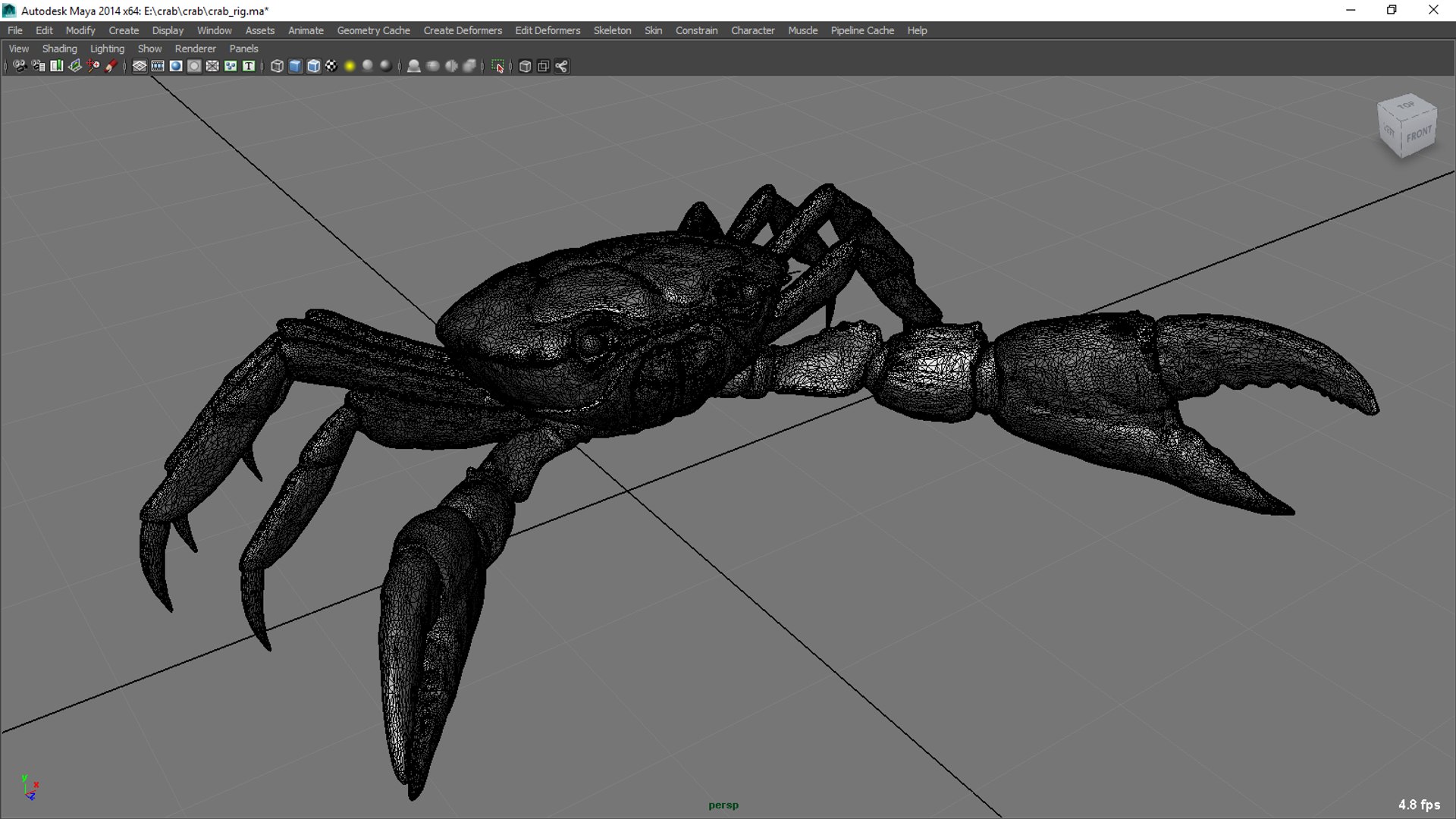The width and height of the screenshot is (1456, 819).
Task: Open the View panel menu
Action: pyautogui.click(x=19, y=49)
